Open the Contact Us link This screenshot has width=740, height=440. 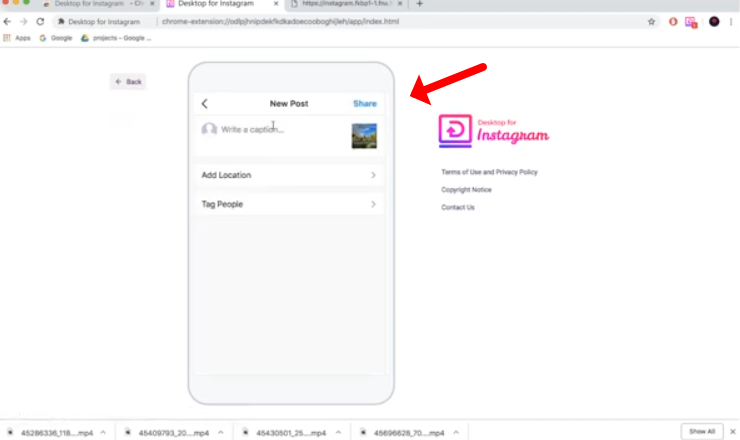coord(458,207)
